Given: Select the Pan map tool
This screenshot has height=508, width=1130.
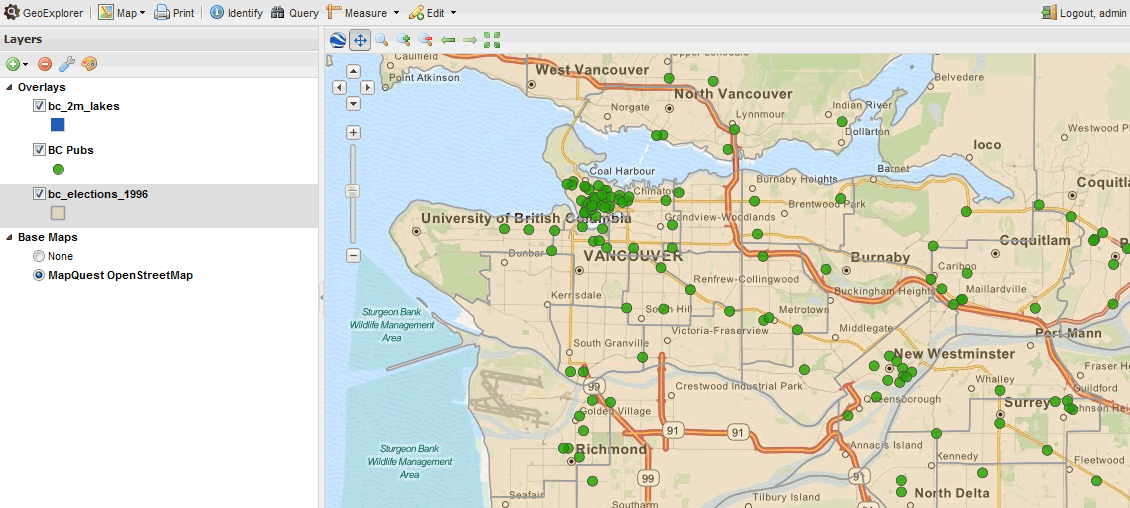Looking at the screenshot, I should click(x=360, y=40).
